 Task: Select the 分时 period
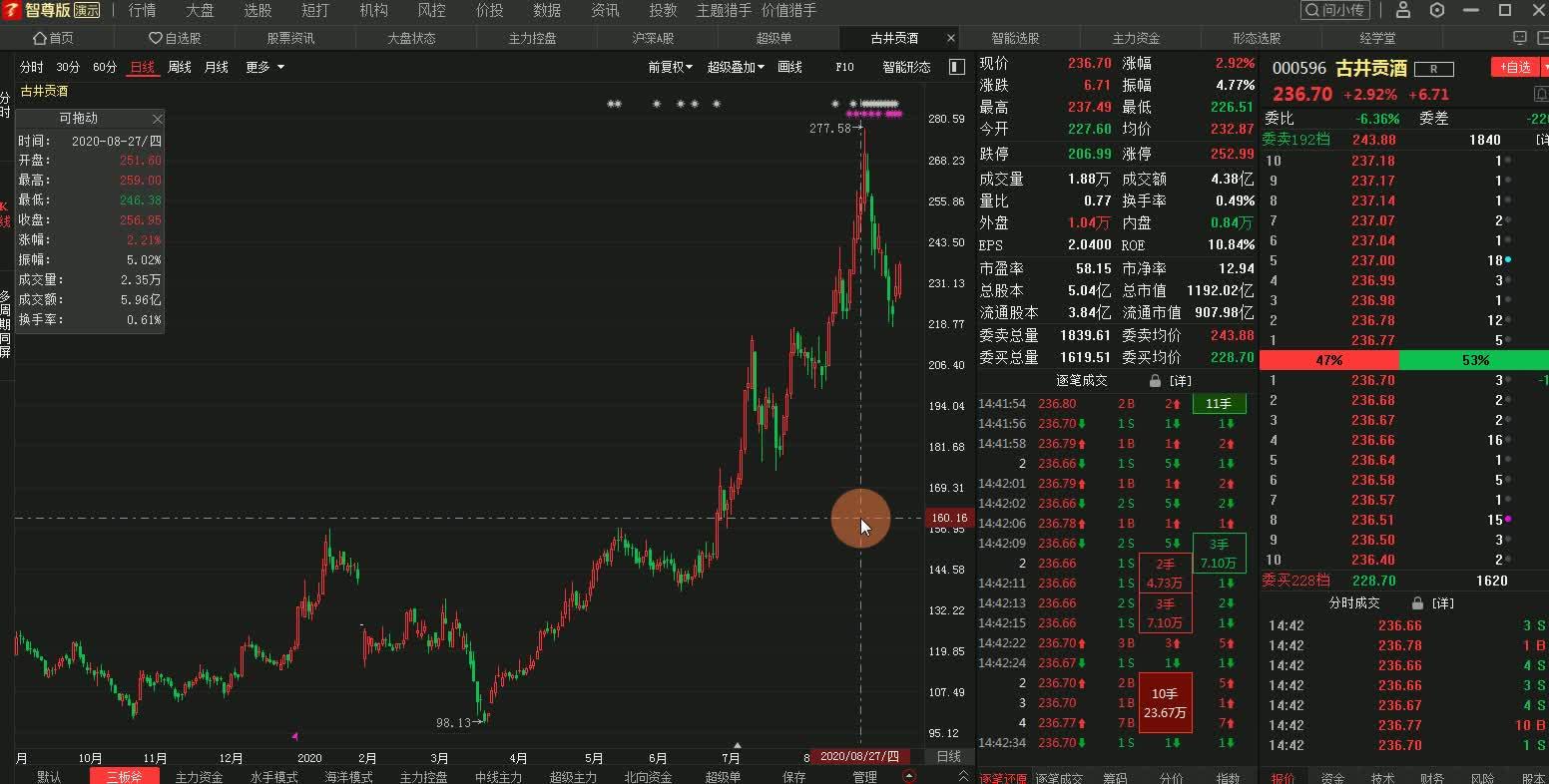[32, 67]
